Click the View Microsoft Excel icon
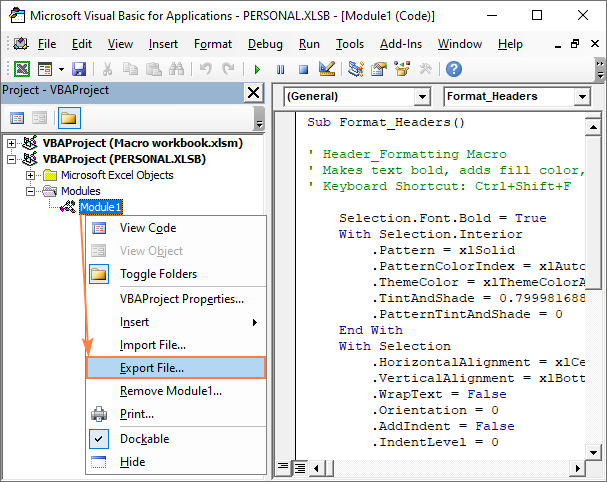 [x=21, y=69]
